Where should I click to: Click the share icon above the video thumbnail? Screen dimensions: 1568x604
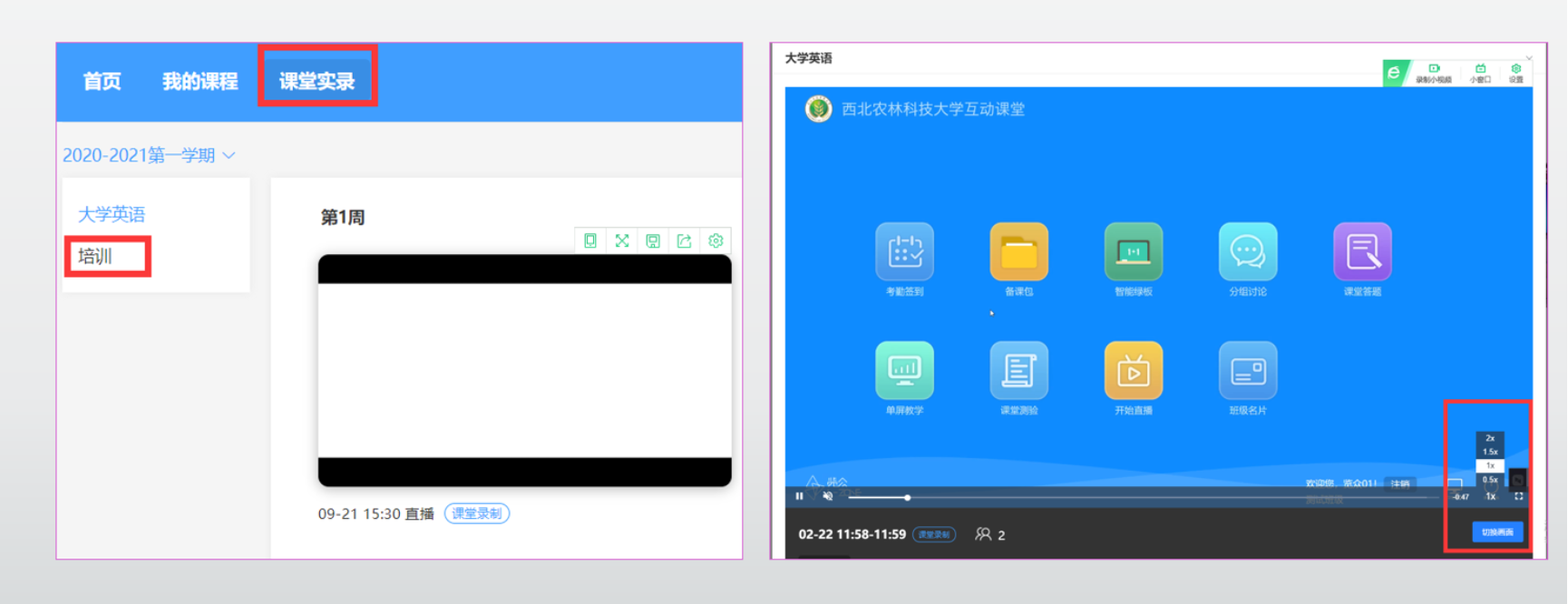coord(685,241)
